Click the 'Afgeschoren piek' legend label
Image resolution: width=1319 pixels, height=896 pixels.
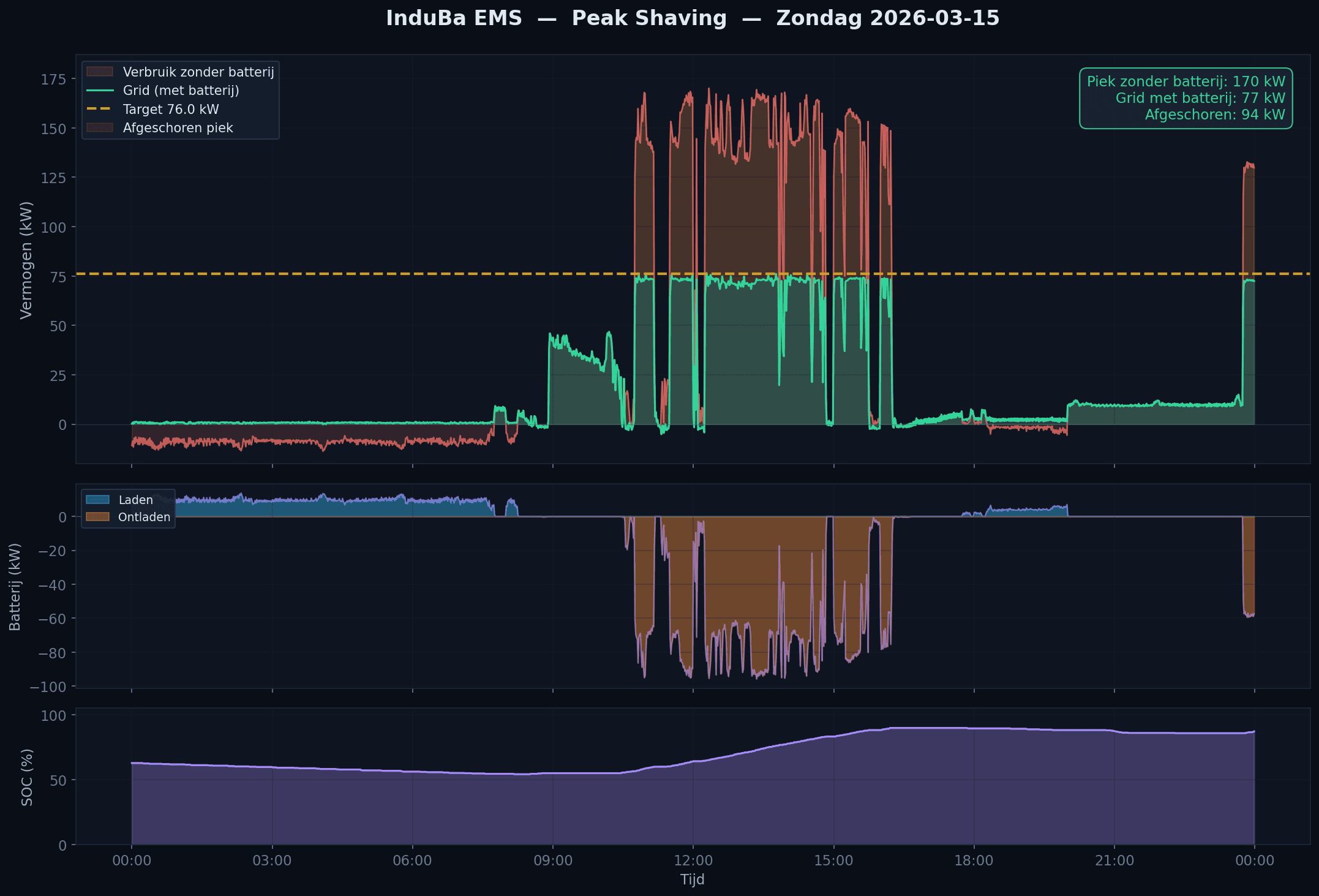(x=178, y=128)
